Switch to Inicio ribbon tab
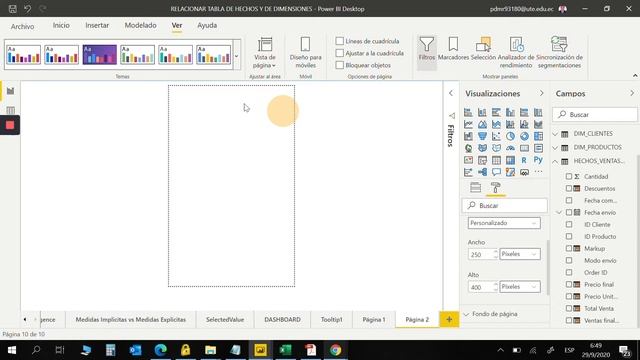The height and width of the screenshot is (360, 640). click(x=61, y=25)
